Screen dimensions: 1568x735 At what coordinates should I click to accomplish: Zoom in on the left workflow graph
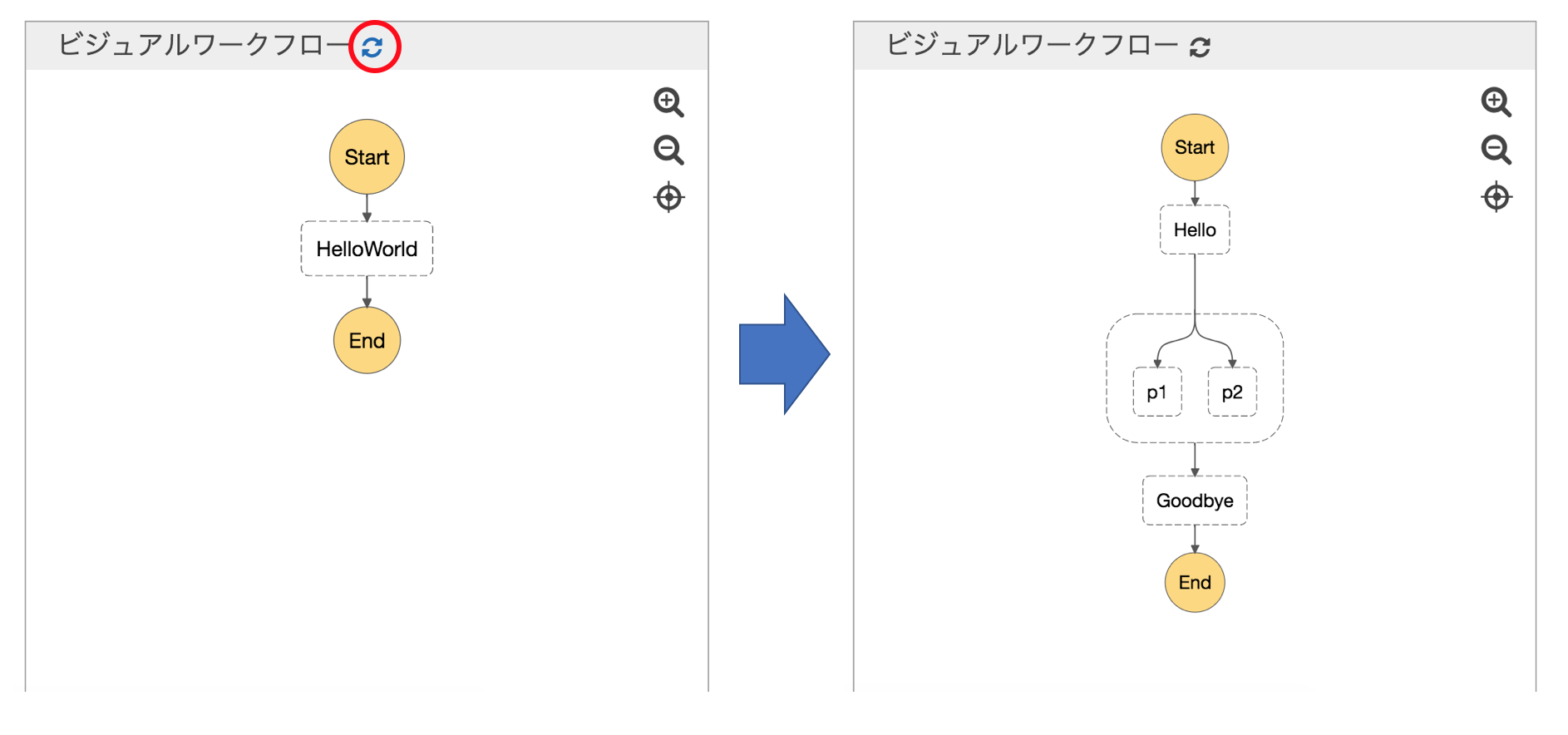pyautogui.click(x=668, y=101)
